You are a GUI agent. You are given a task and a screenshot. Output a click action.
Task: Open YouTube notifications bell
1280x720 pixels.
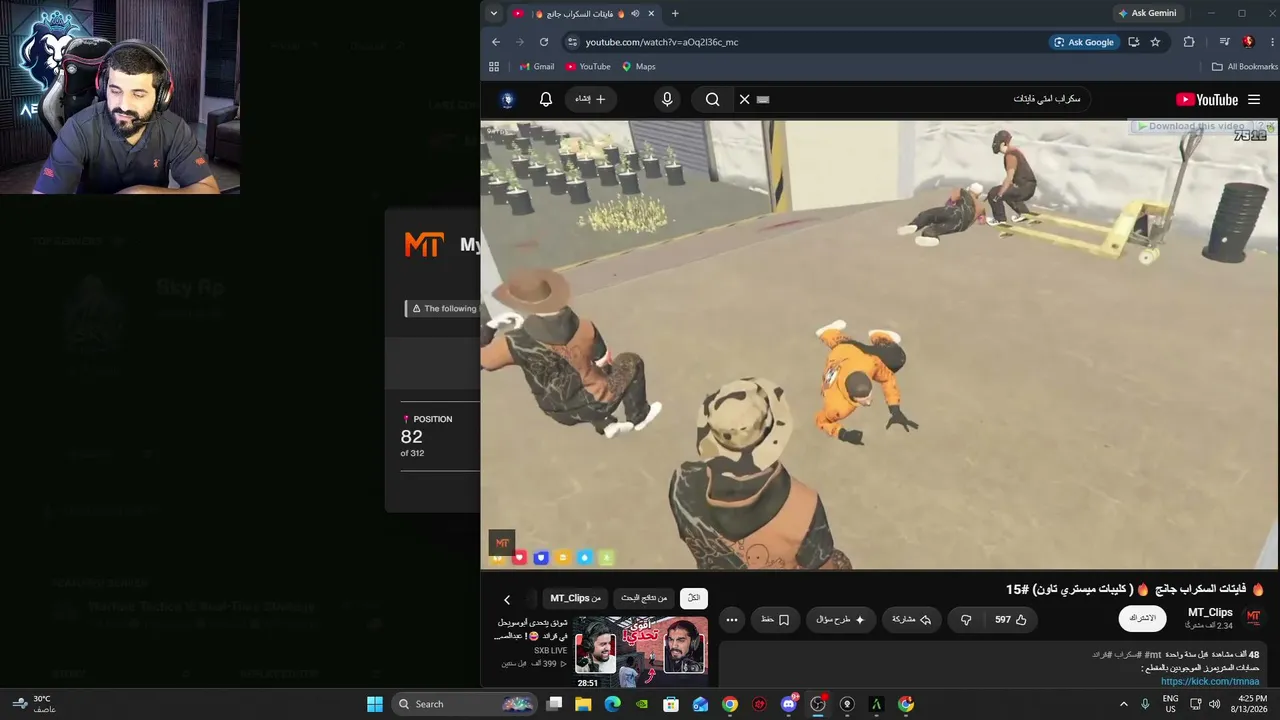[546, 100]
